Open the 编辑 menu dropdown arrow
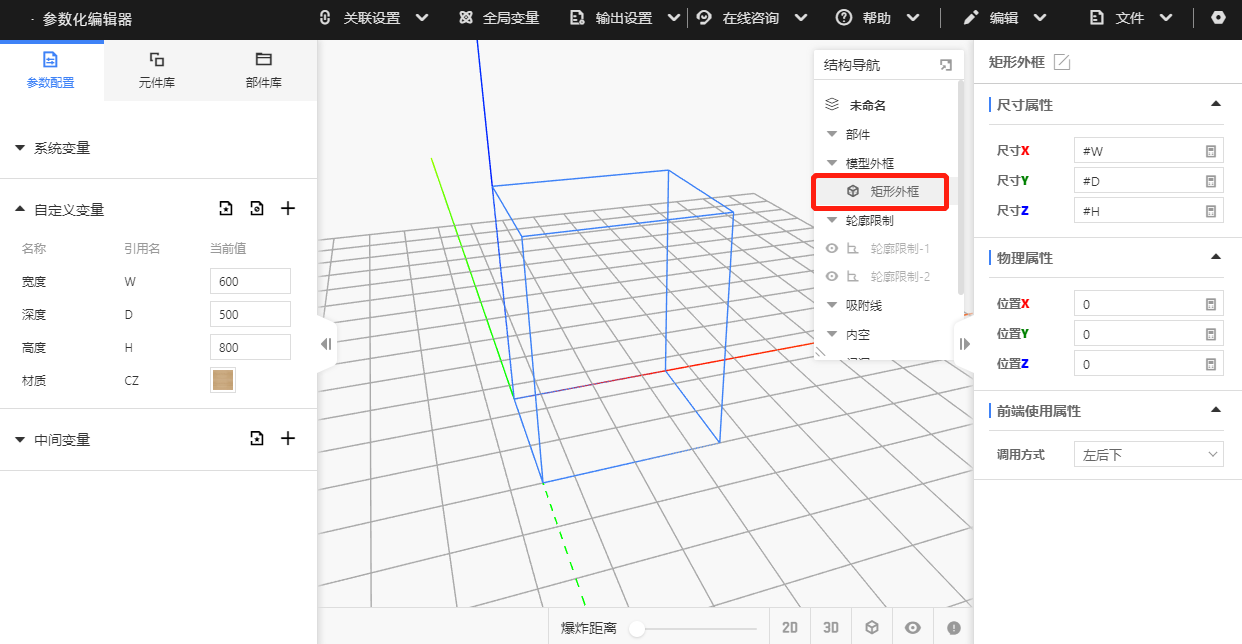 pyautogui.click(x=1041, y=18)
